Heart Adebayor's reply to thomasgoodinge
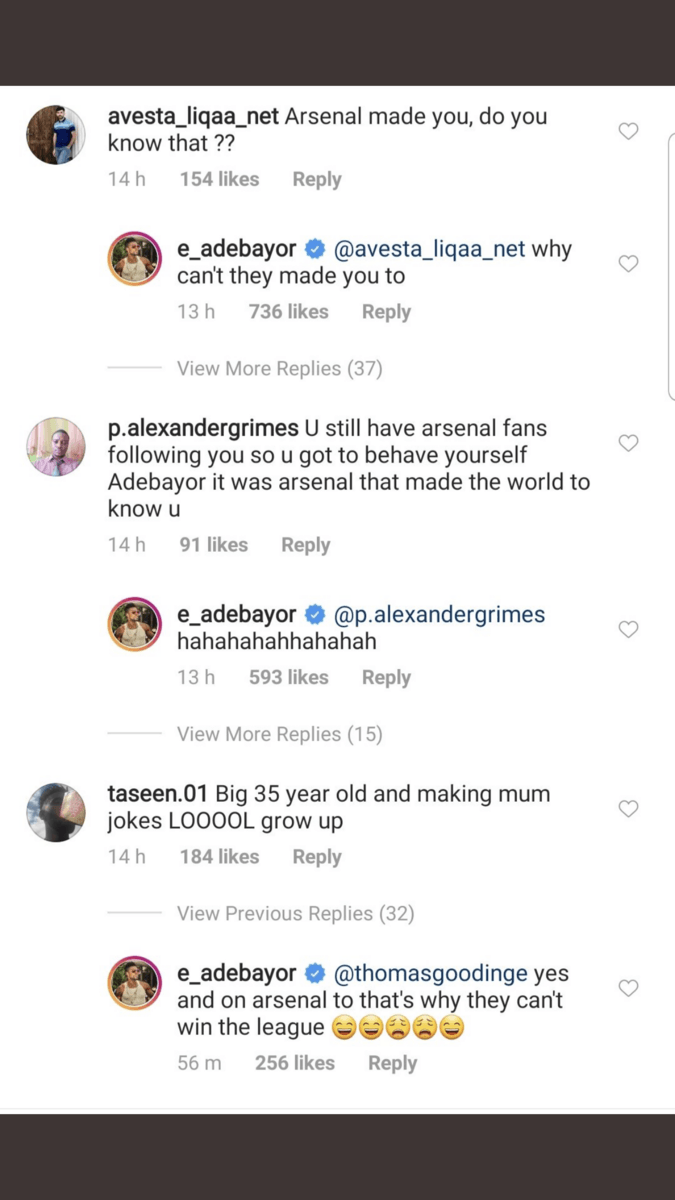 [x=628, y=988]
